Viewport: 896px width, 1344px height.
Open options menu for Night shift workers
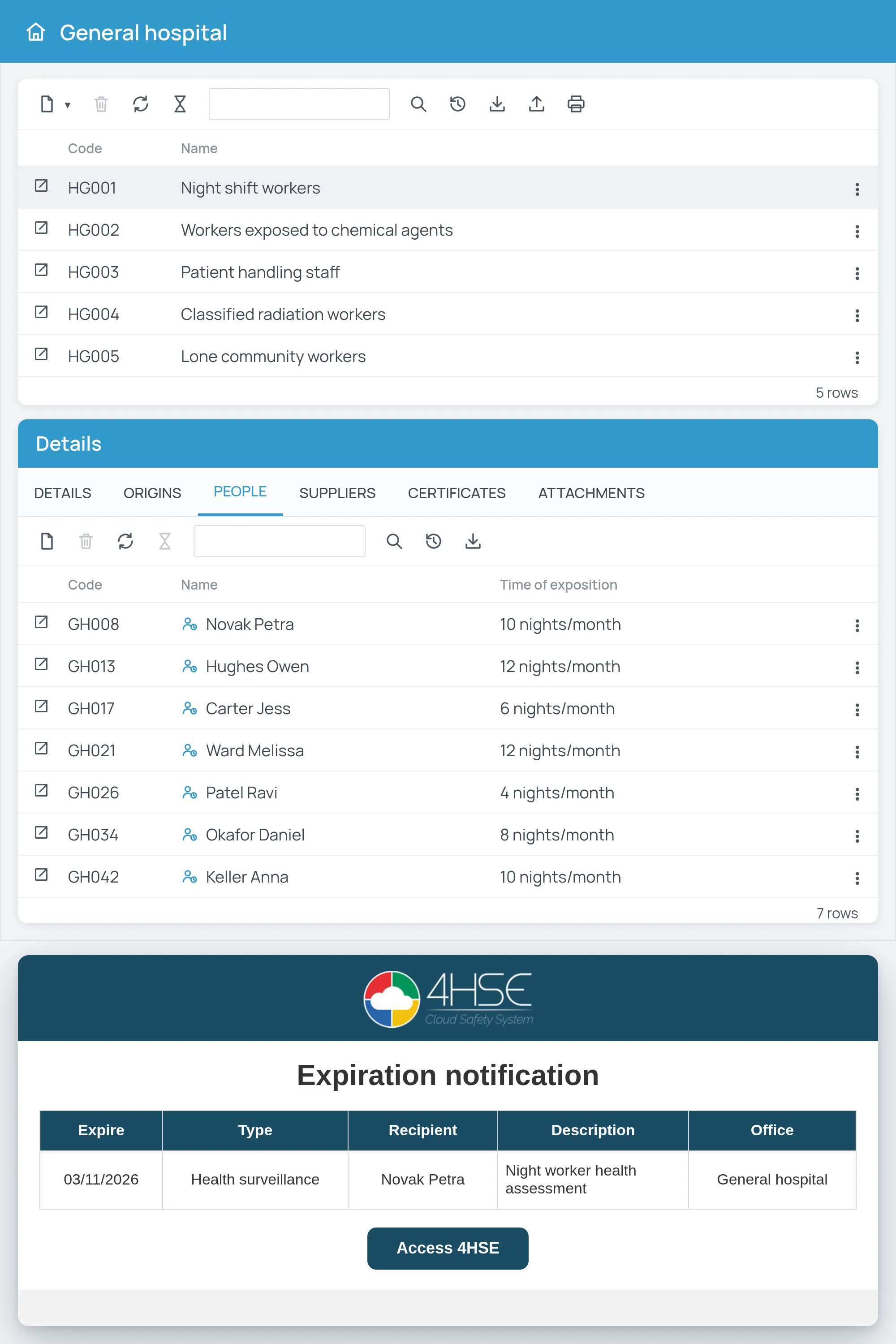pyautogui.click(x=857, y=189)
